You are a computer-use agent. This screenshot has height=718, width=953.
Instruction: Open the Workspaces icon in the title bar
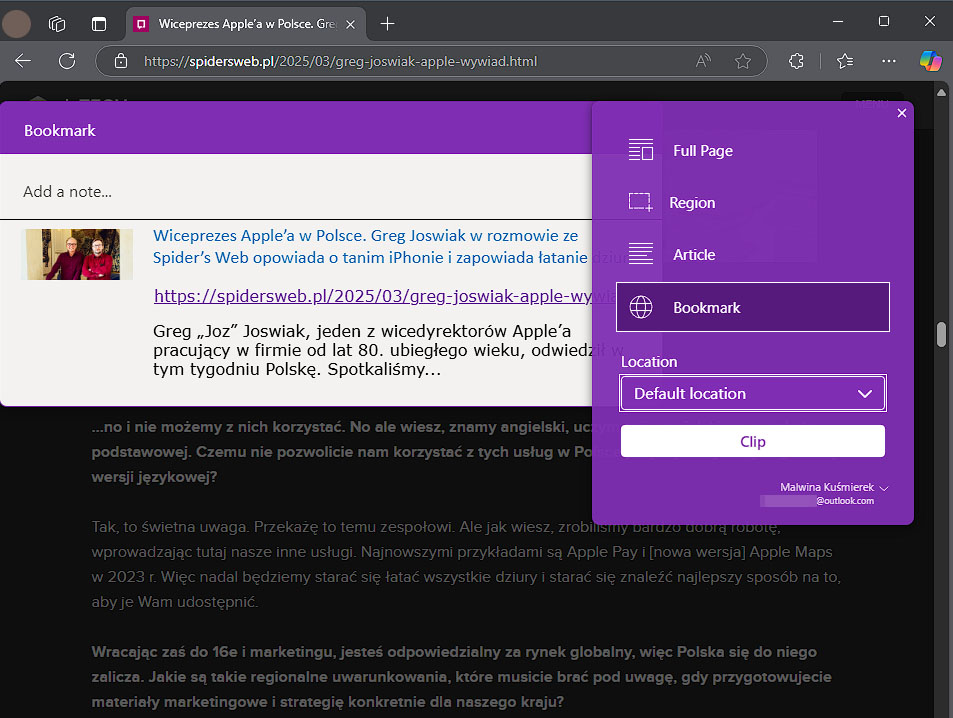coord(57,24)
